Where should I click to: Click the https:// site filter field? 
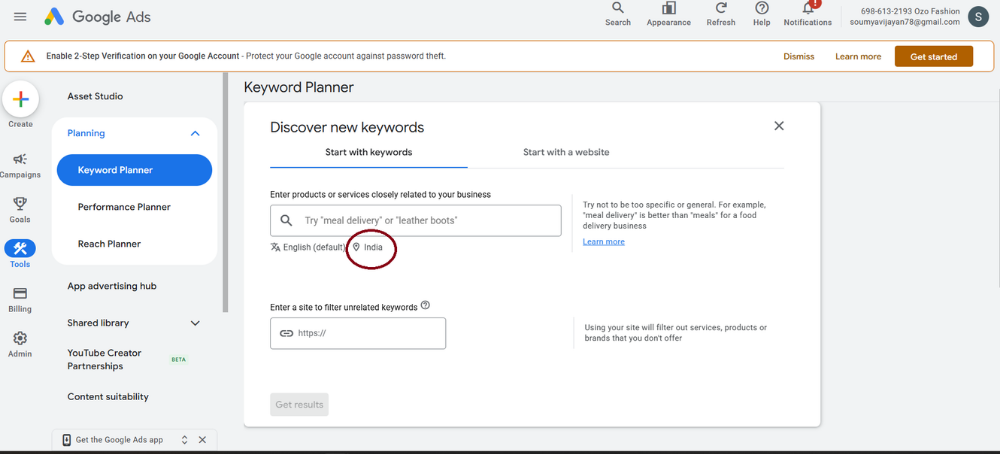[x=358, y=333]
